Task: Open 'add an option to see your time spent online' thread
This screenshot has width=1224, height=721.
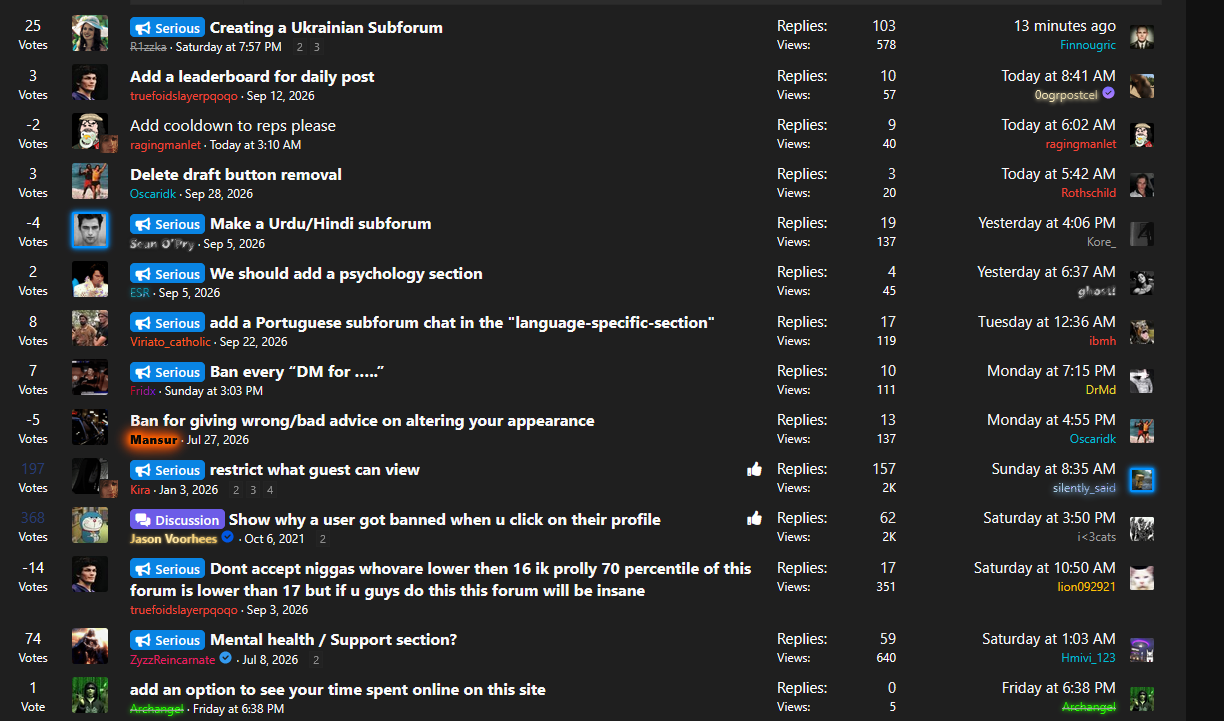Action: pos(338,690)
